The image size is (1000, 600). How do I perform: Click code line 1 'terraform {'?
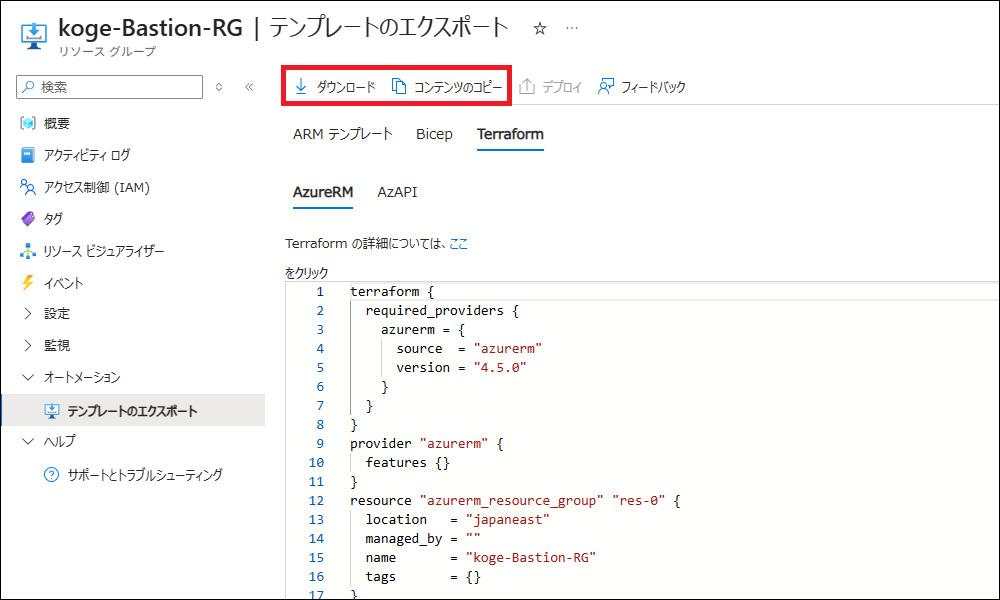(392, 291)
